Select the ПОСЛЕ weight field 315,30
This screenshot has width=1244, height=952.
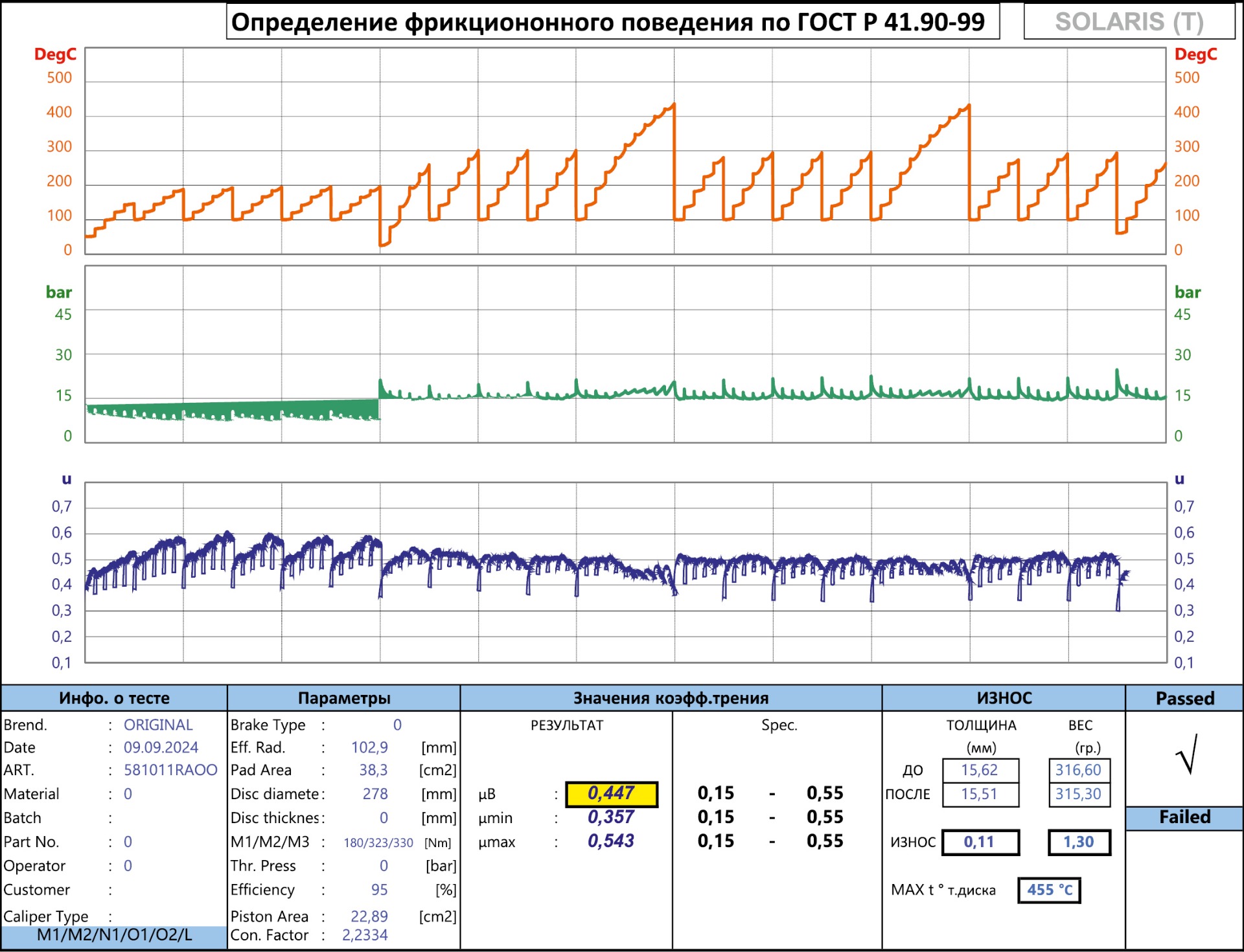point(1079,794)
